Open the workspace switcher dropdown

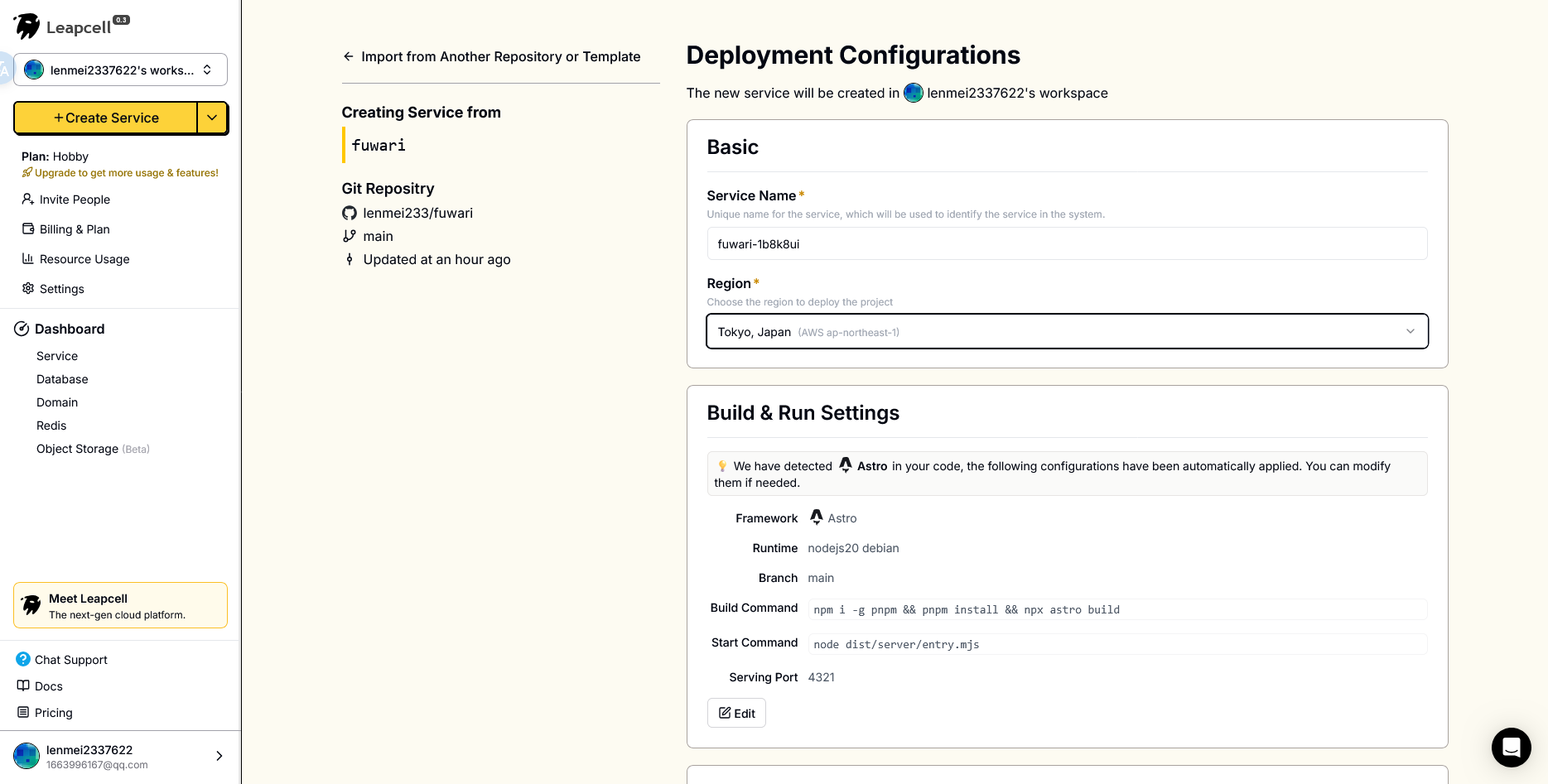(121, 70)
